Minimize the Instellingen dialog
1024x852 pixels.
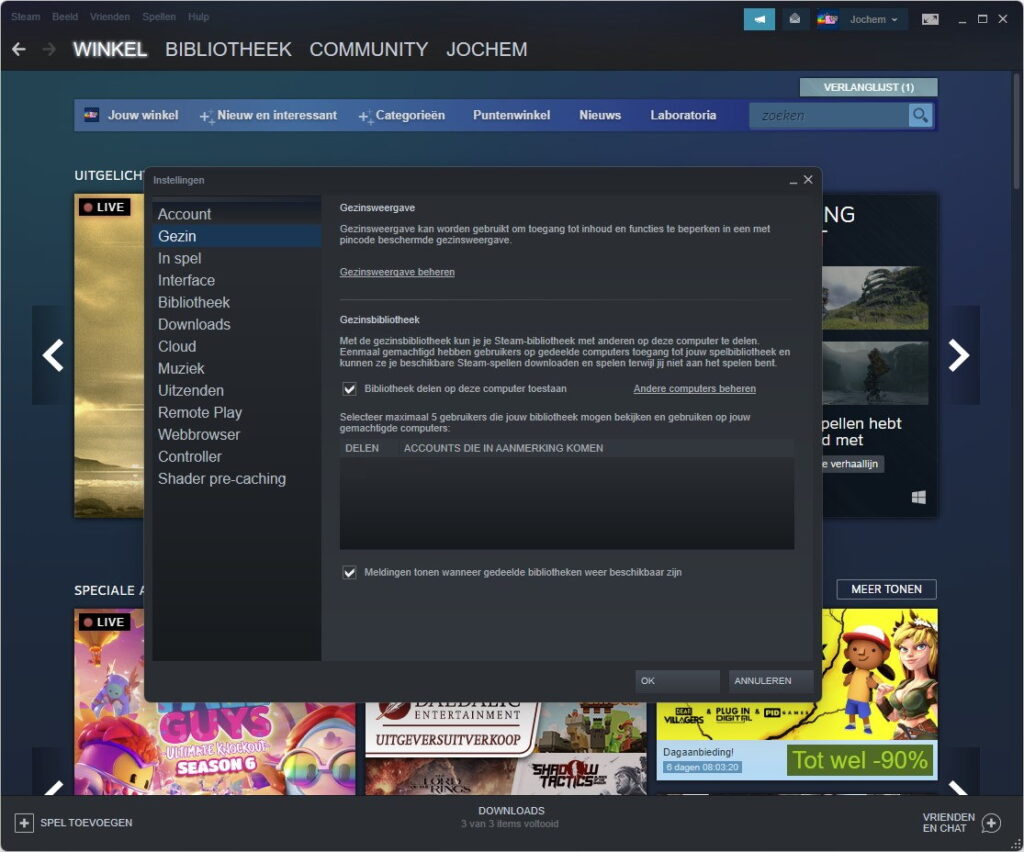point(793,180)
